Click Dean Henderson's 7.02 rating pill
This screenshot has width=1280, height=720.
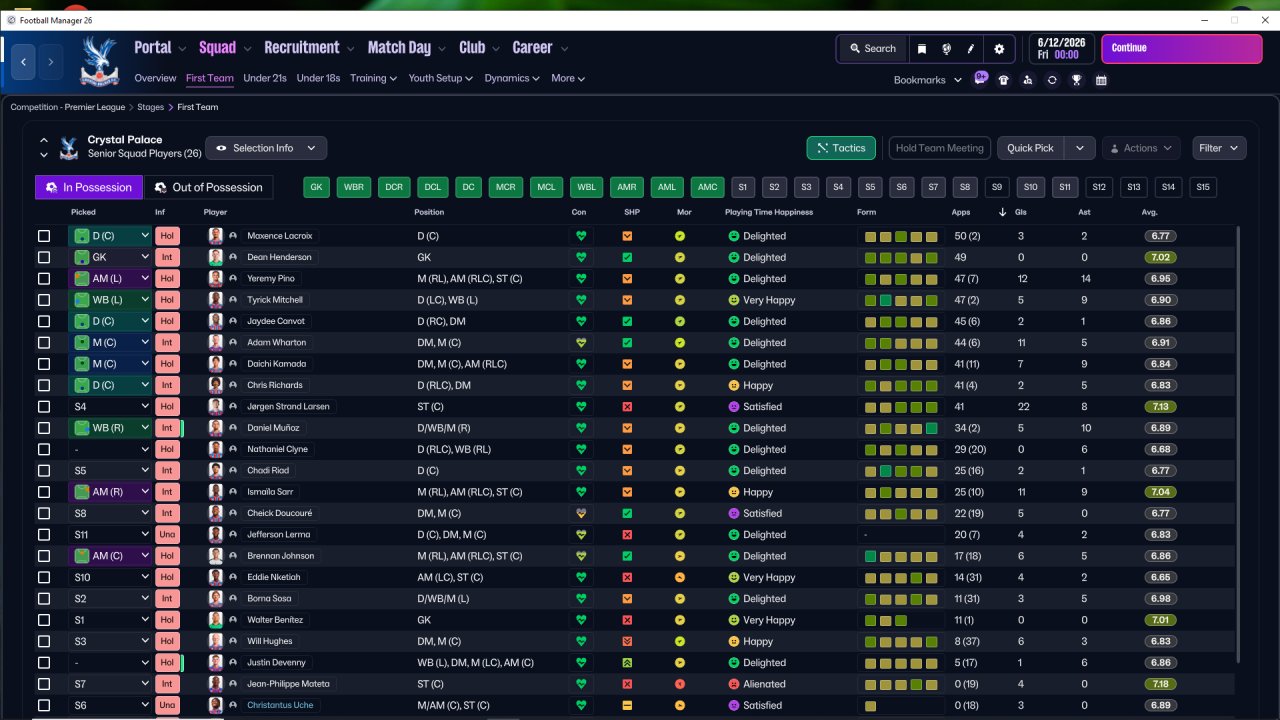(x=1160, y=257)
